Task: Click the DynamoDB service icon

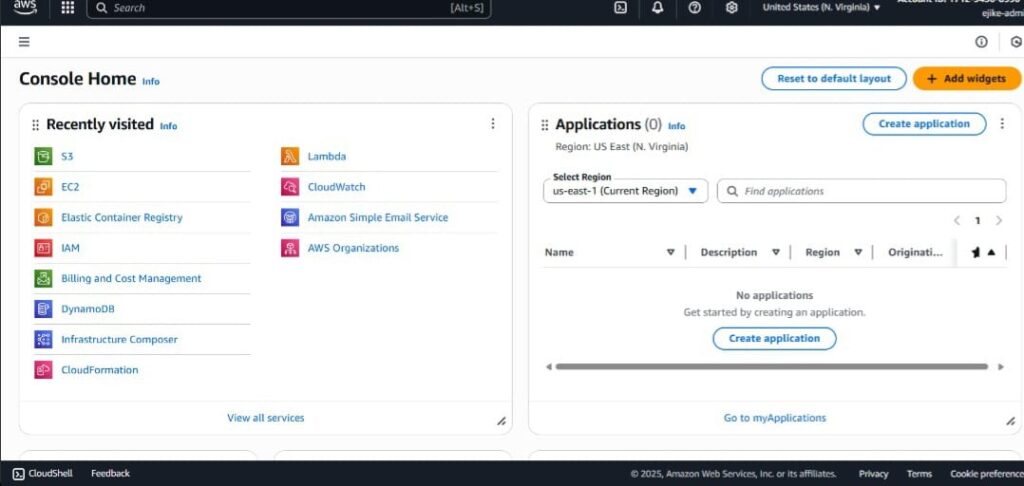Action: point(42,309)
